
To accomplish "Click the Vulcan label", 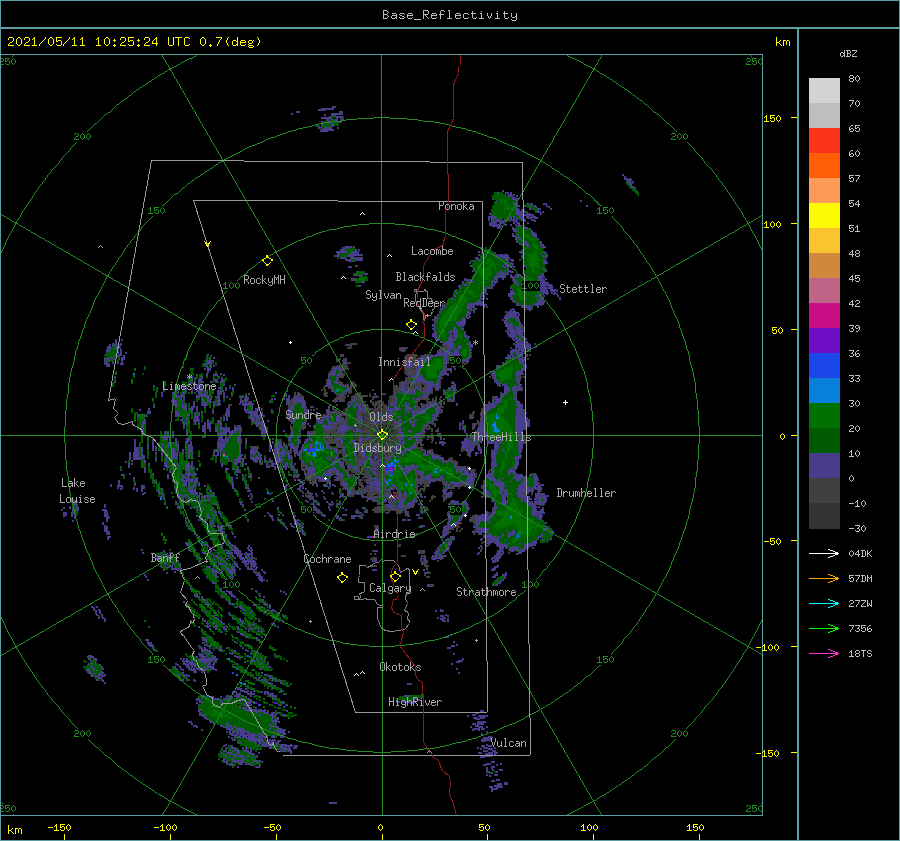I will coord(509,743).
